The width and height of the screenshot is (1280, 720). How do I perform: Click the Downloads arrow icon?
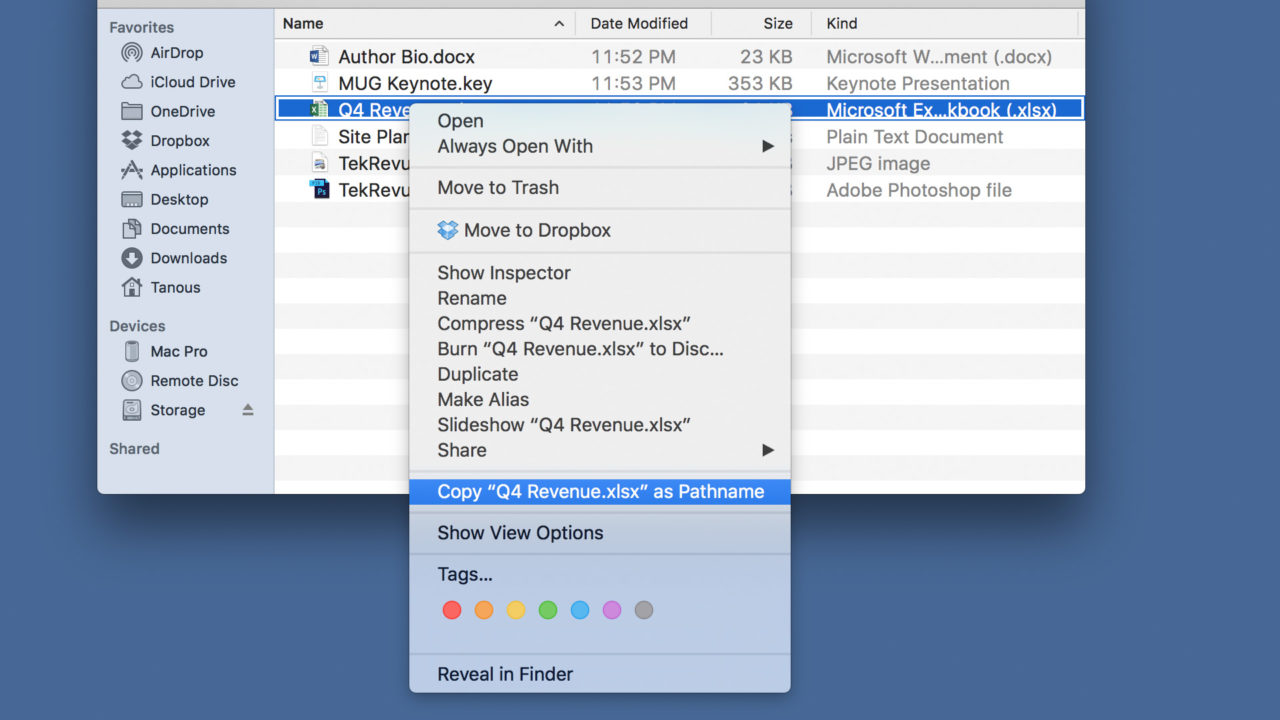tap(132, 258)
